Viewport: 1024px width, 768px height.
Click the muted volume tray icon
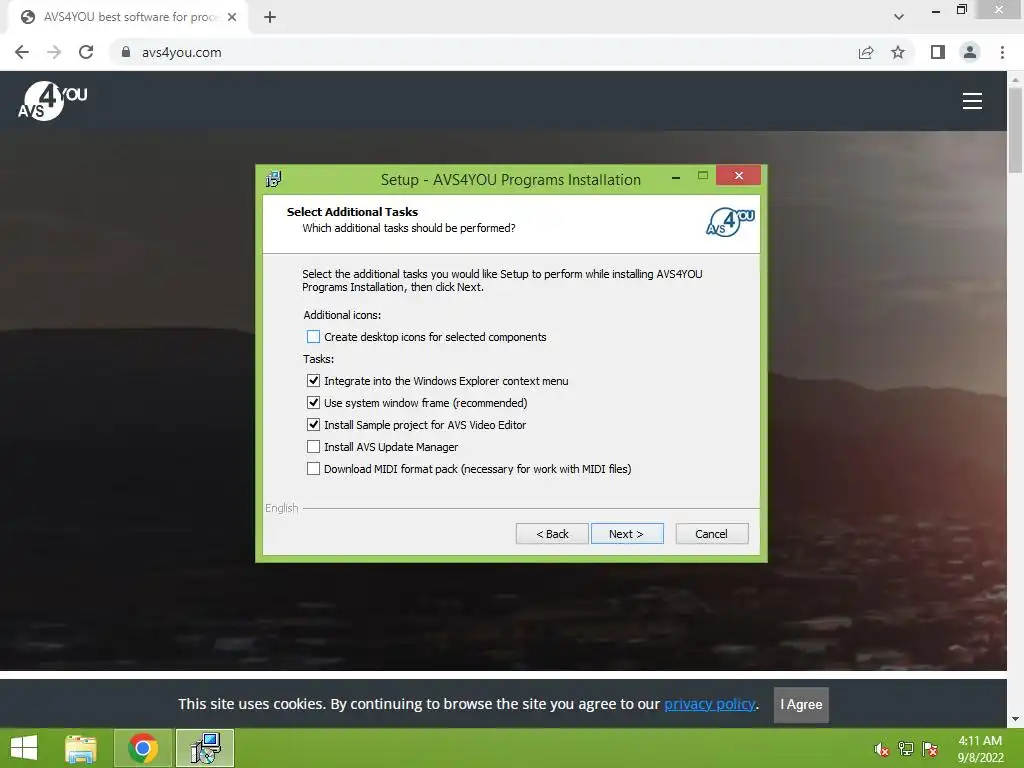[x=881, y=749]
